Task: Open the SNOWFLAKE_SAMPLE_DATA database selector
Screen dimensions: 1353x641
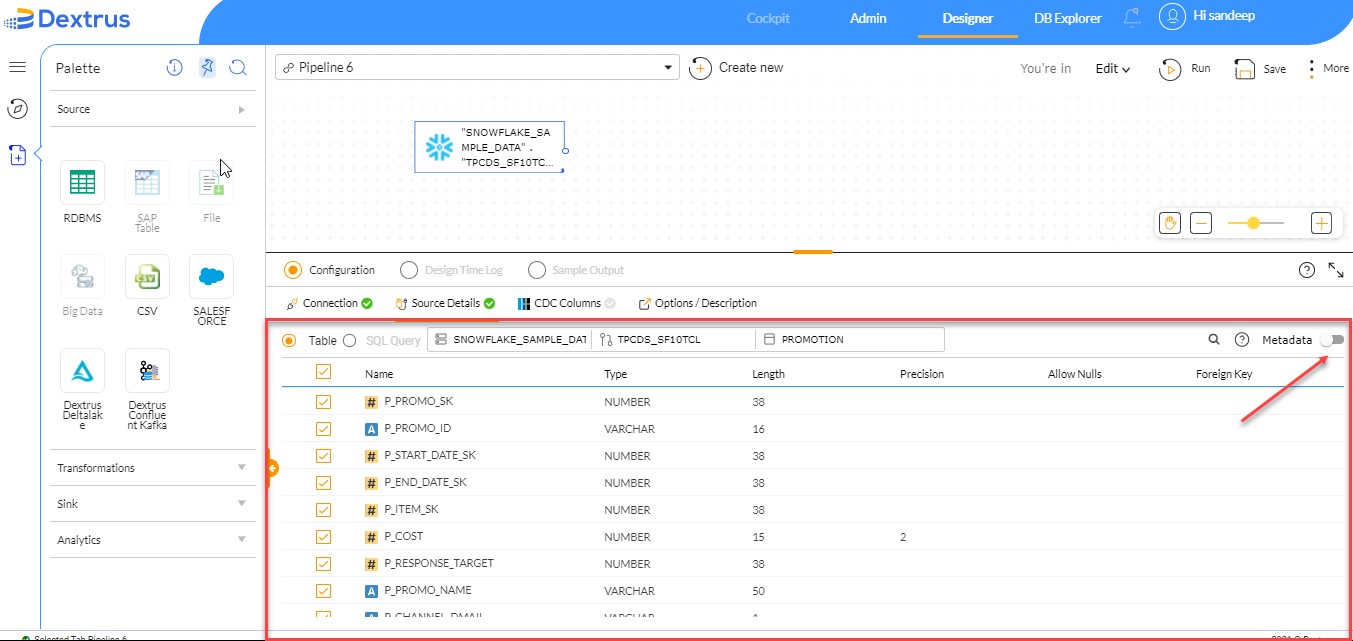Action: point(510,340)
